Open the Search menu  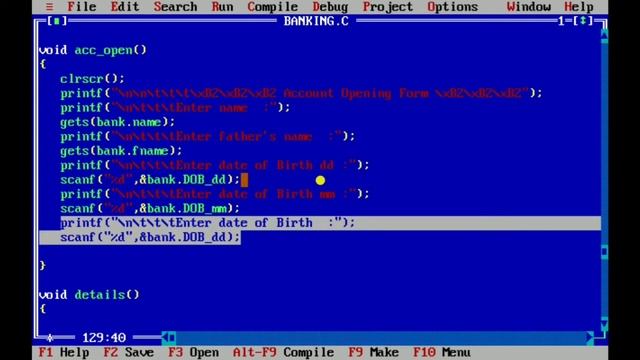(176, 7)
